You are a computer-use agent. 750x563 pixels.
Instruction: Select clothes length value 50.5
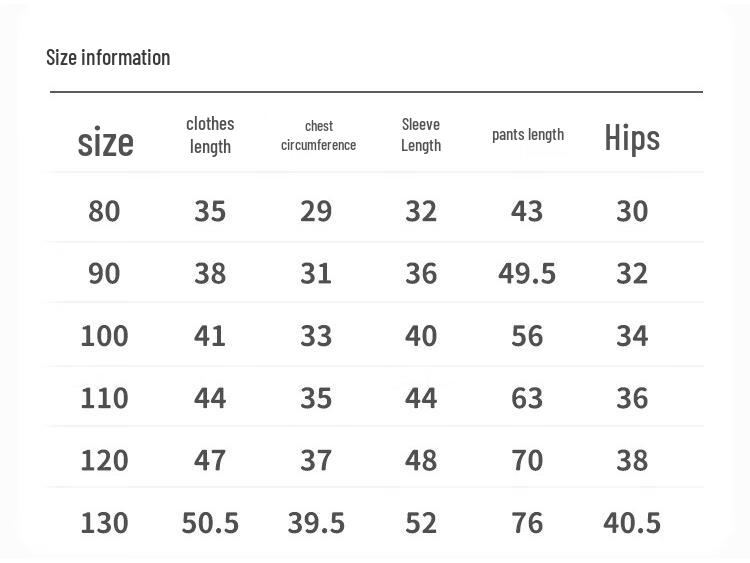point(210,522)
